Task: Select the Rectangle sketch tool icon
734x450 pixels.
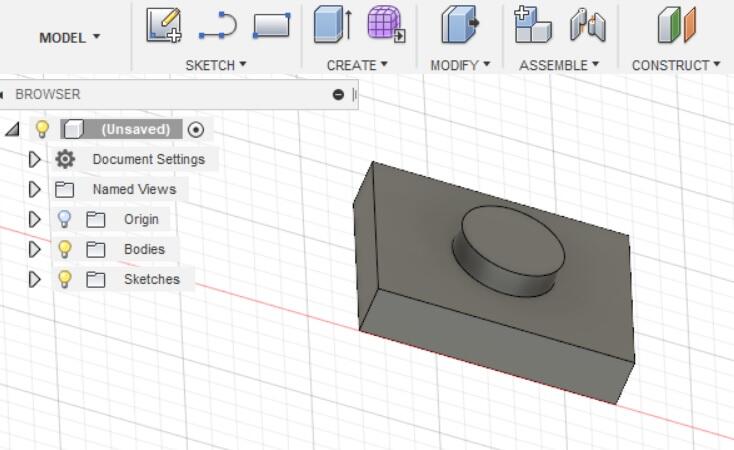Action: [272, 25]
